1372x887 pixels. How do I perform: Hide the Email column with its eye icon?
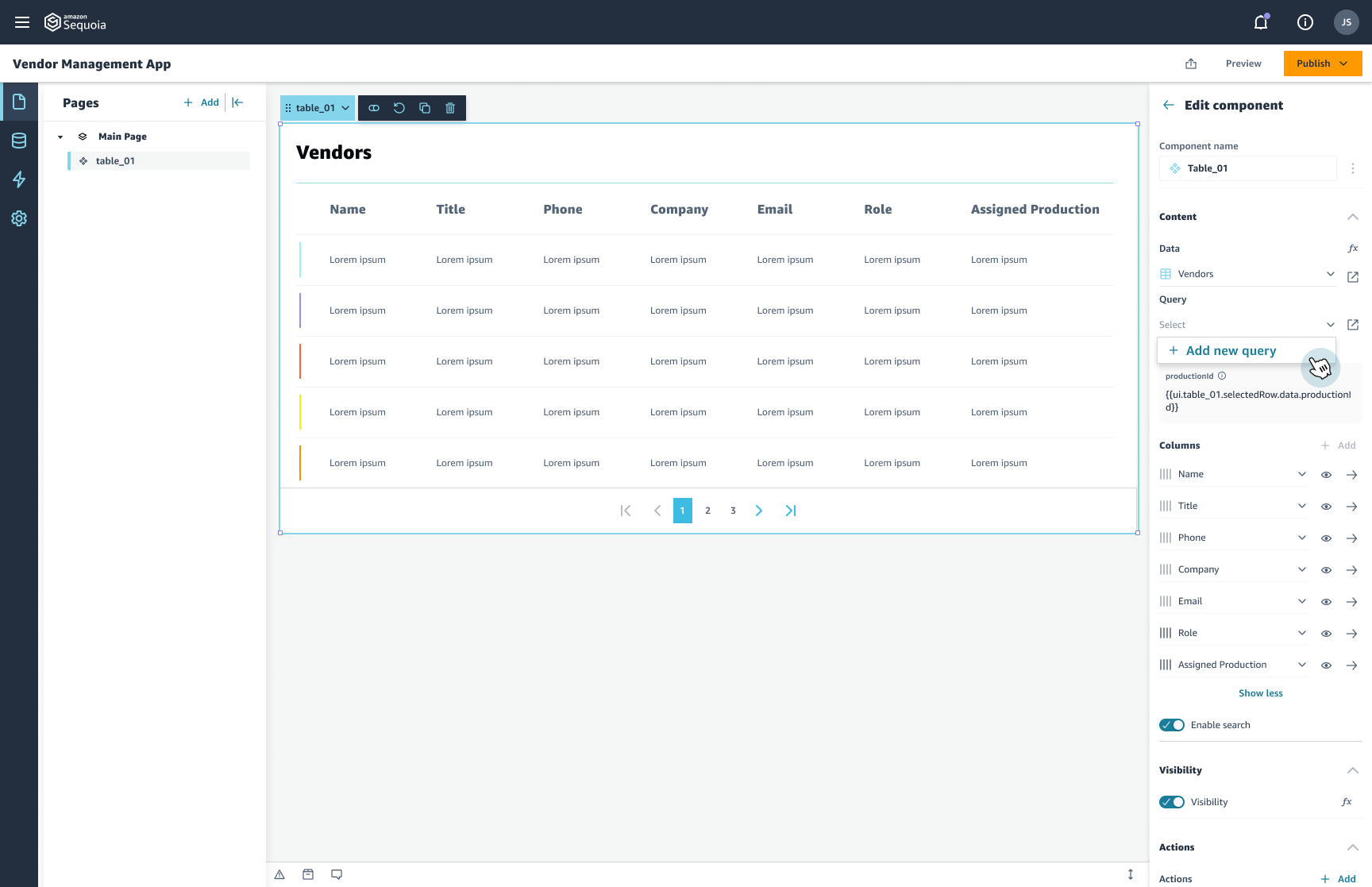coord(1326,601)
